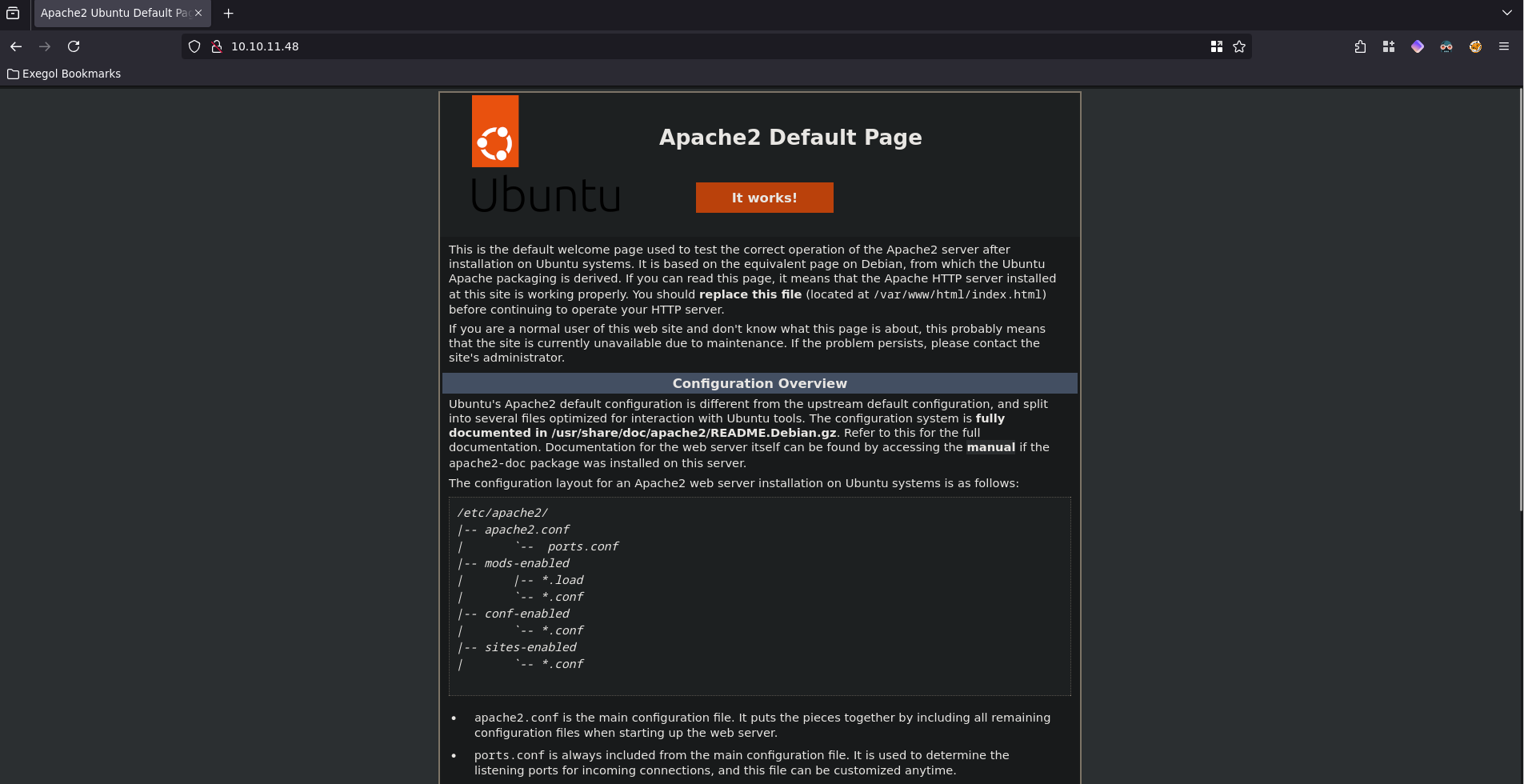Reload the current page
The image size is (1524, 784).
74,46
